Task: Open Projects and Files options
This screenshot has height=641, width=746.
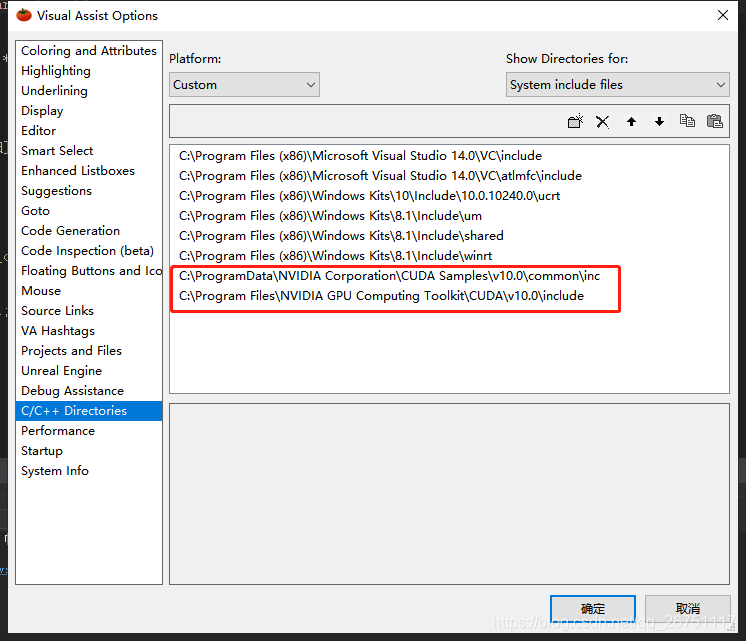Action: (89, 351)
